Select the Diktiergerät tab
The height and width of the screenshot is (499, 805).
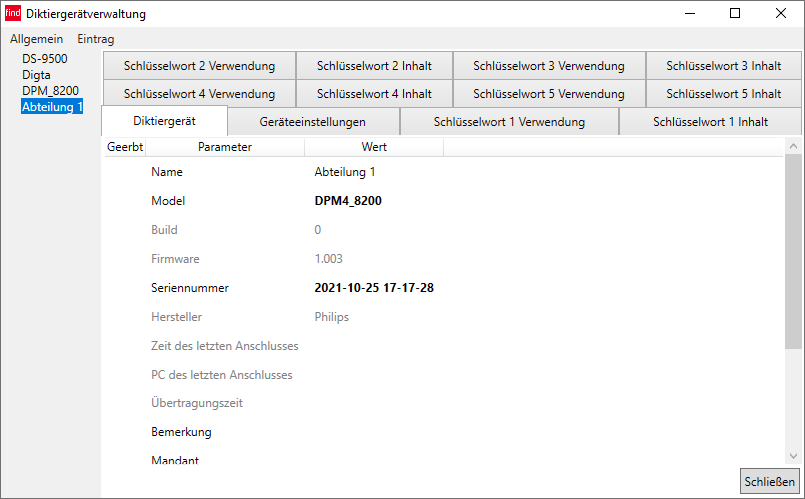(x=164, y=121)
